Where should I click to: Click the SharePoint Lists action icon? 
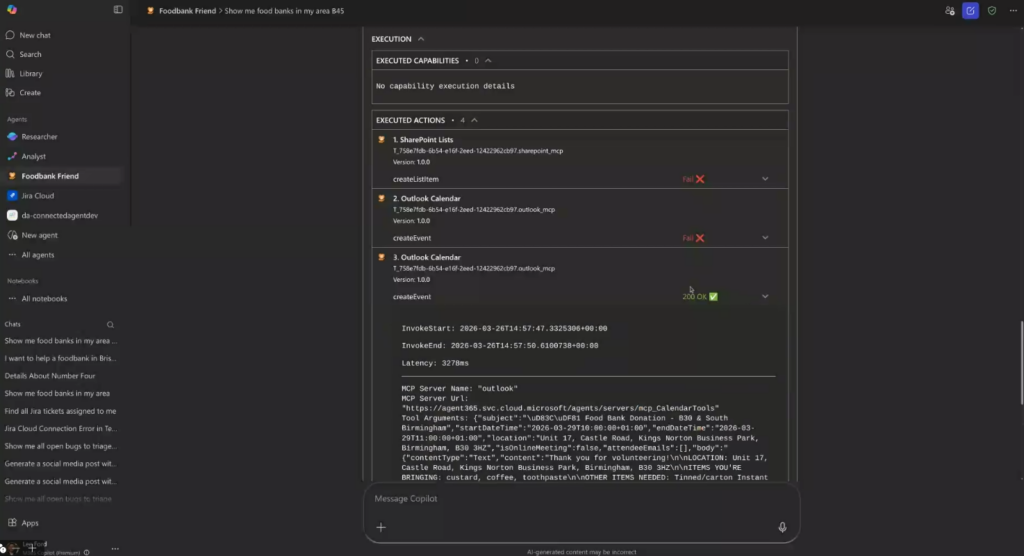(x=381, y=139)
